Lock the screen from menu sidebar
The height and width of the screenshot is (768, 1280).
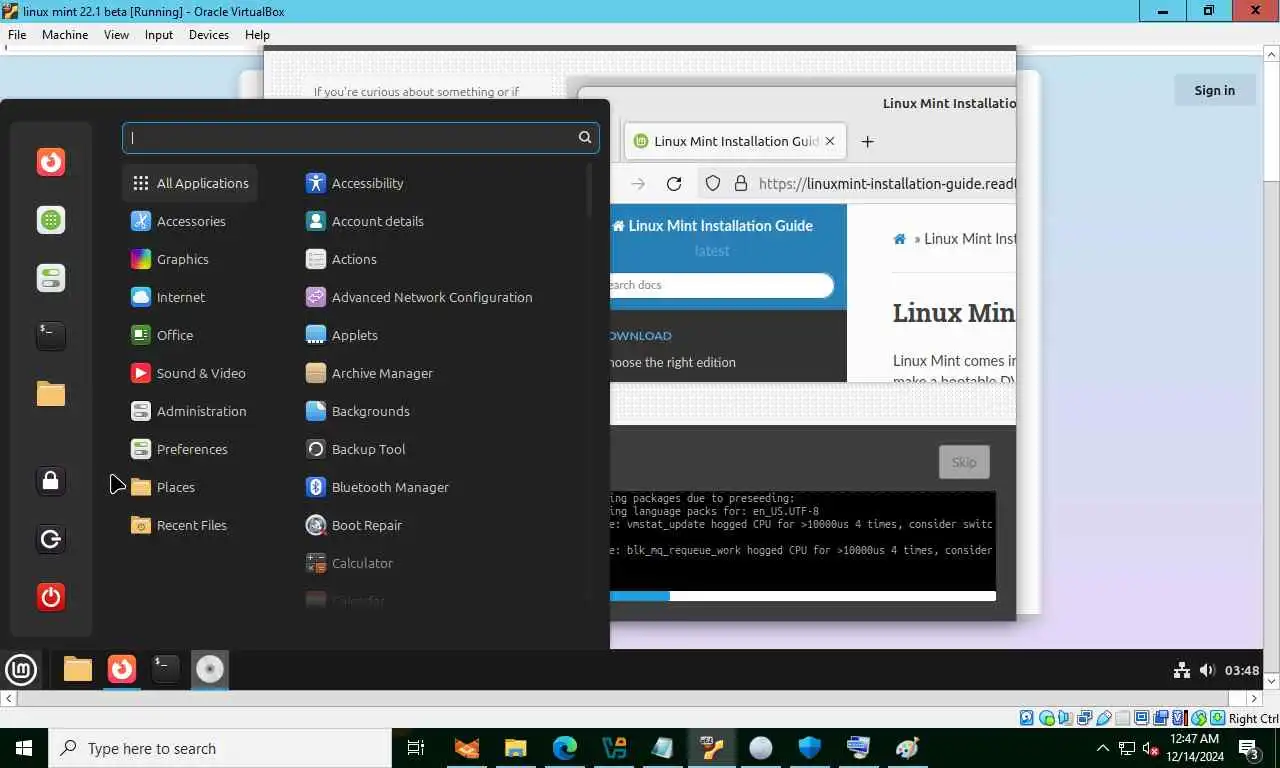pos(51,481)
